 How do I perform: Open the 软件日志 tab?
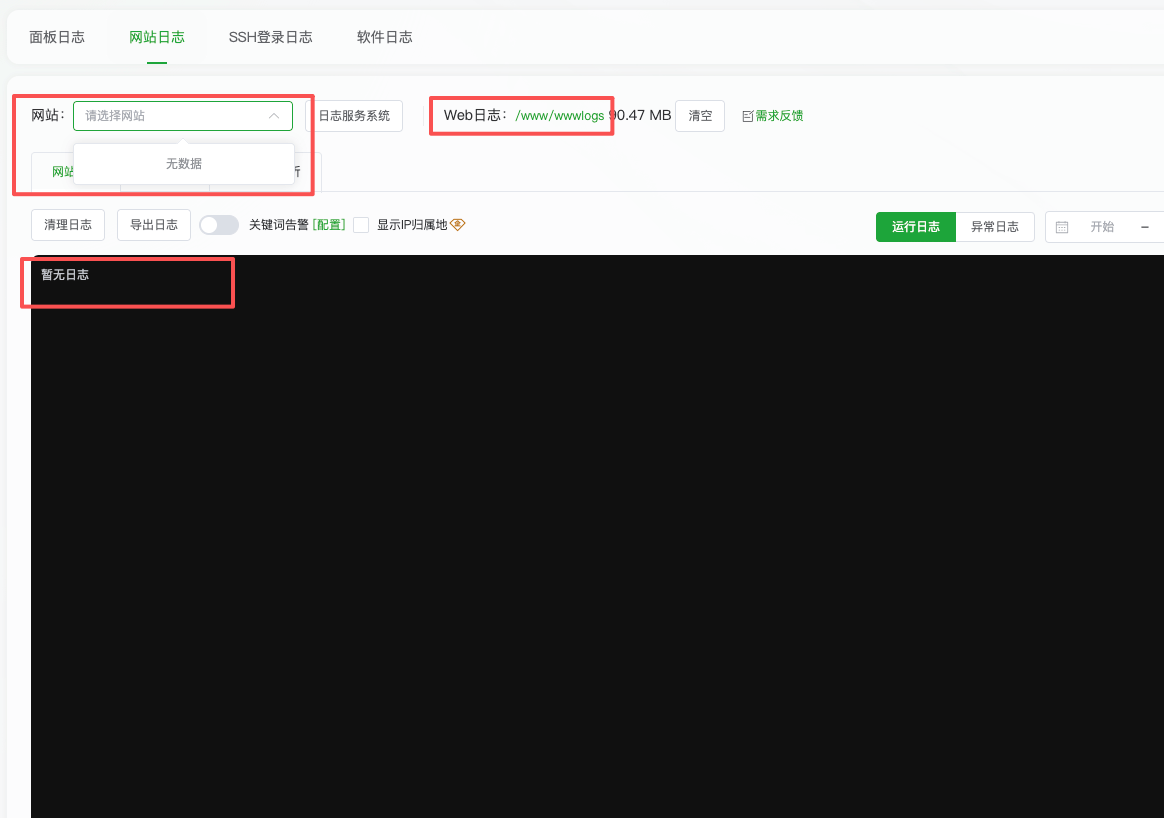384,36
